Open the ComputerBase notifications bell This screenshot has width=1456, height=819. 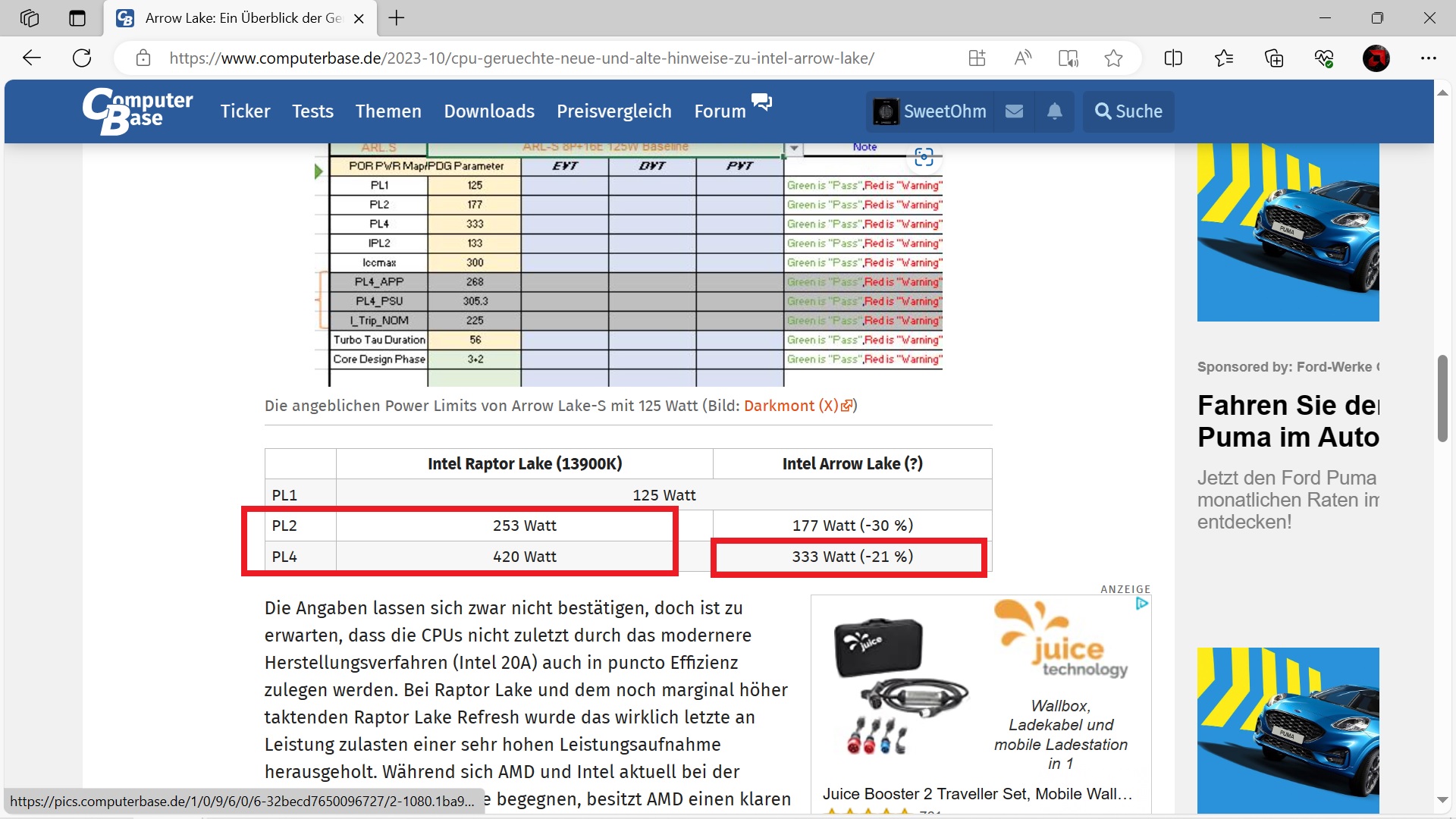pyautogui.click(x=1054, y=111)
